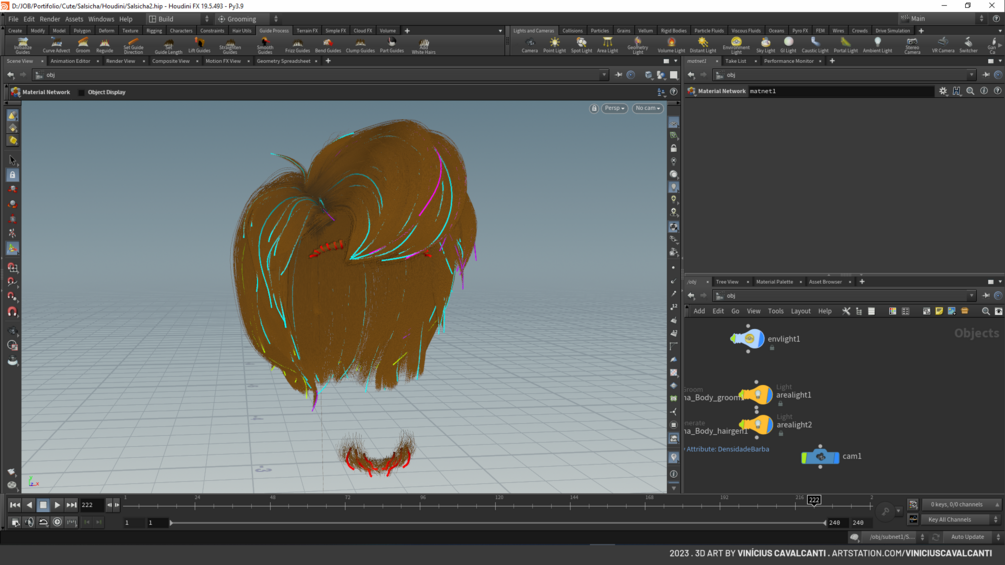
Task: Open the Persp viewport dropdown
Action: (613, 108)
